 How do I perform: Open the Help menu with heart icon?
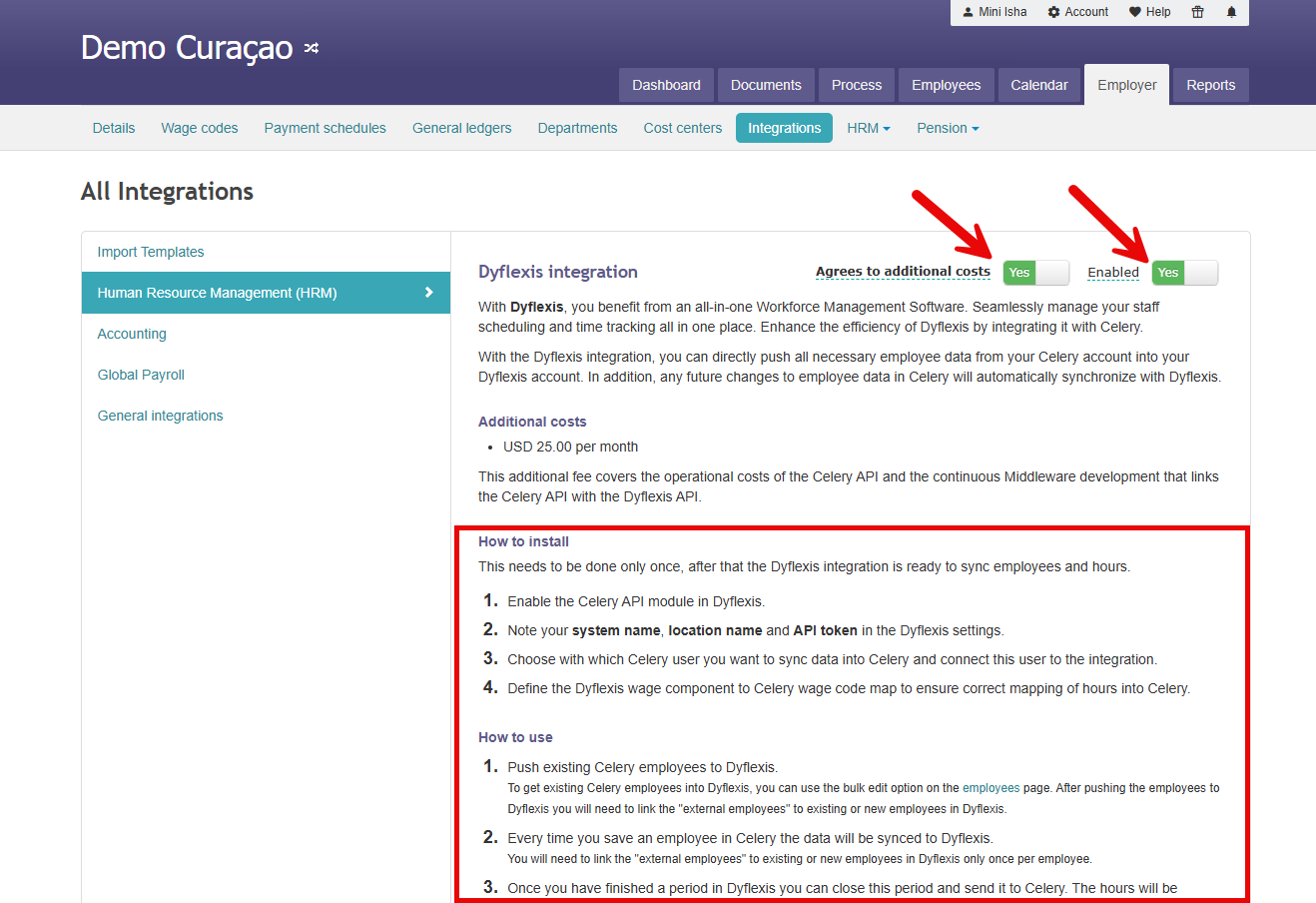coord(1150,12)
